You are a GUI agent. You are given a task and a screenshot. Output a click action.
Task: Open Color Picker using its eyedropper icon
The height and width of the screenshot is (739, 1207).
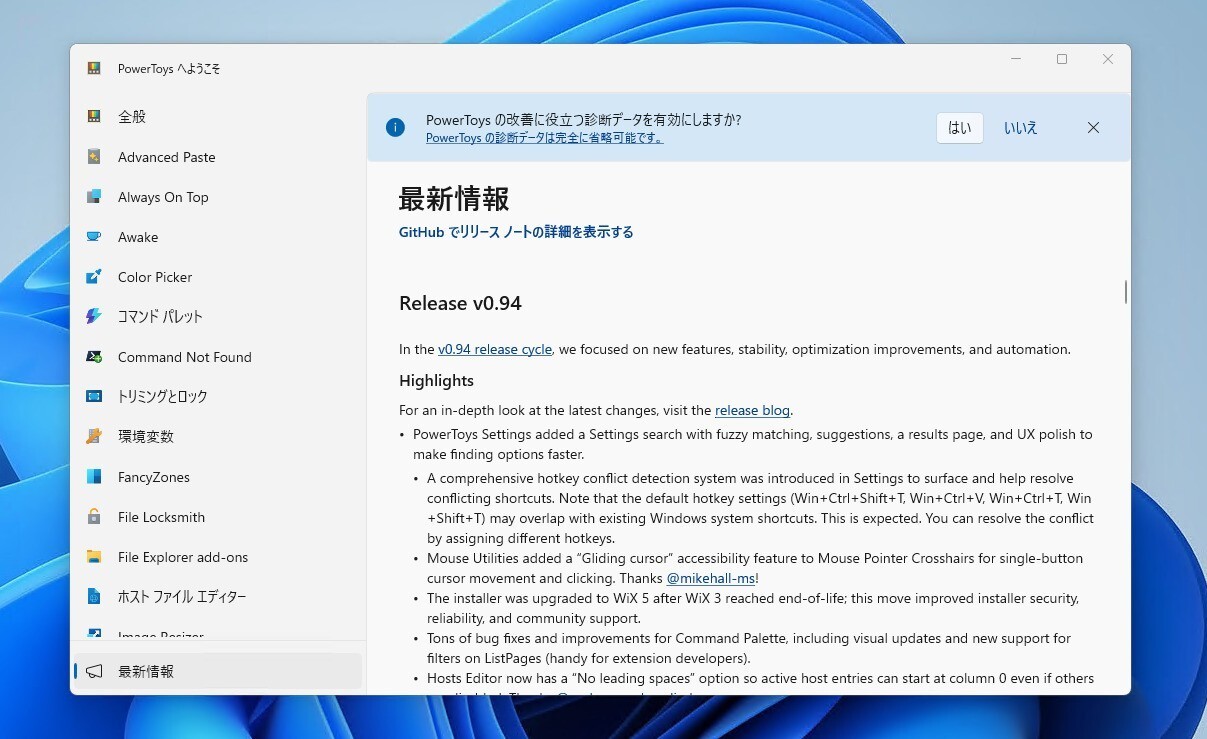94,277
